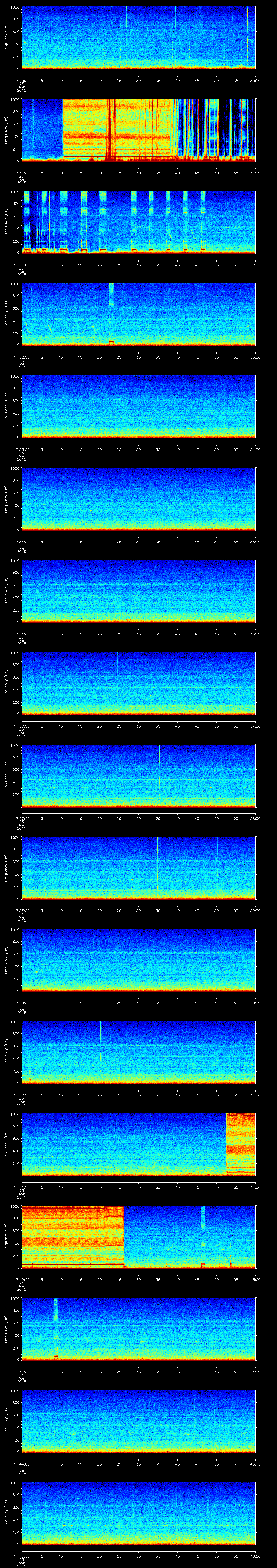This screenshot has height=1568, width=277.
Task: Click the "17:32:00" start time label
Action: click(x=21, y=357)
